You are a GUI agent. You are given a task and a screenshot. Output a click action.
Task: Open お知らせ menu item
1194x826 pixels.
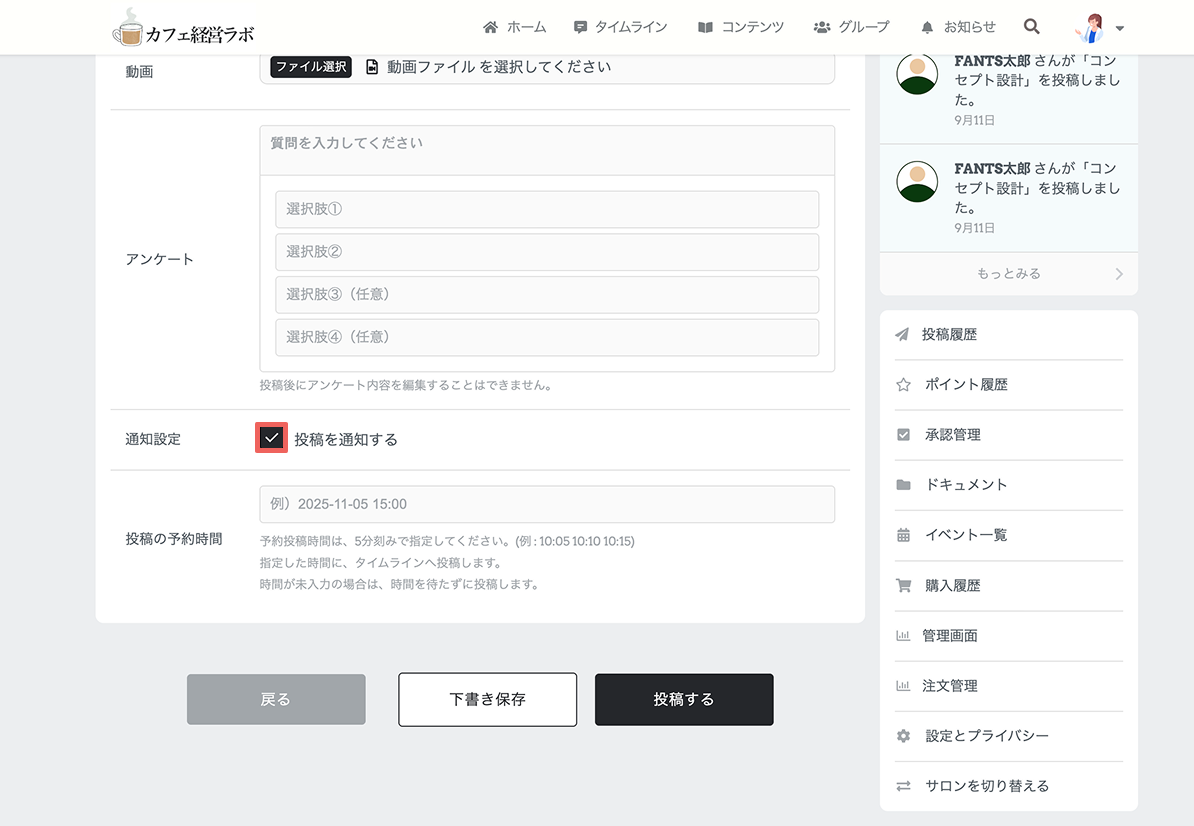click(x=958, y=27)
